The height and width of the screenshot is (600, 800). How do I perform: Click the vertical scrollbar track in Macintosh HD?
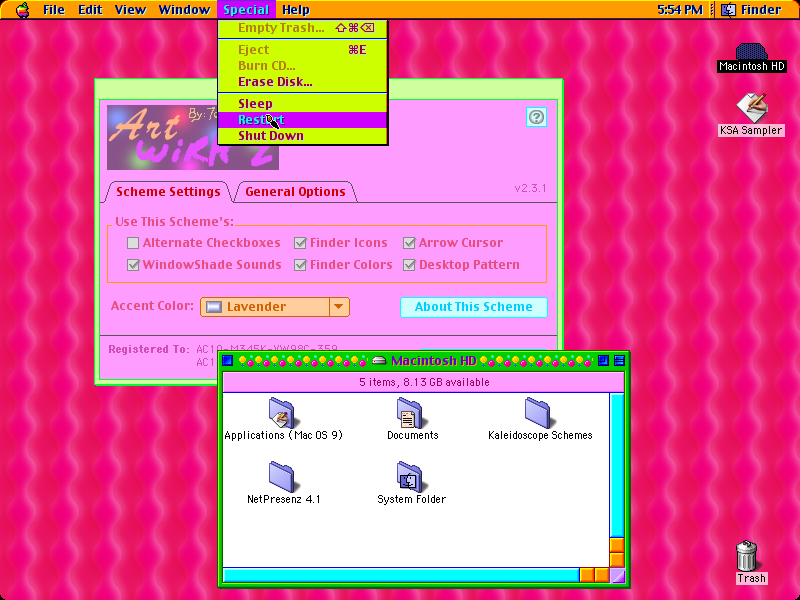pyautogui.click(x=617, y=464)
